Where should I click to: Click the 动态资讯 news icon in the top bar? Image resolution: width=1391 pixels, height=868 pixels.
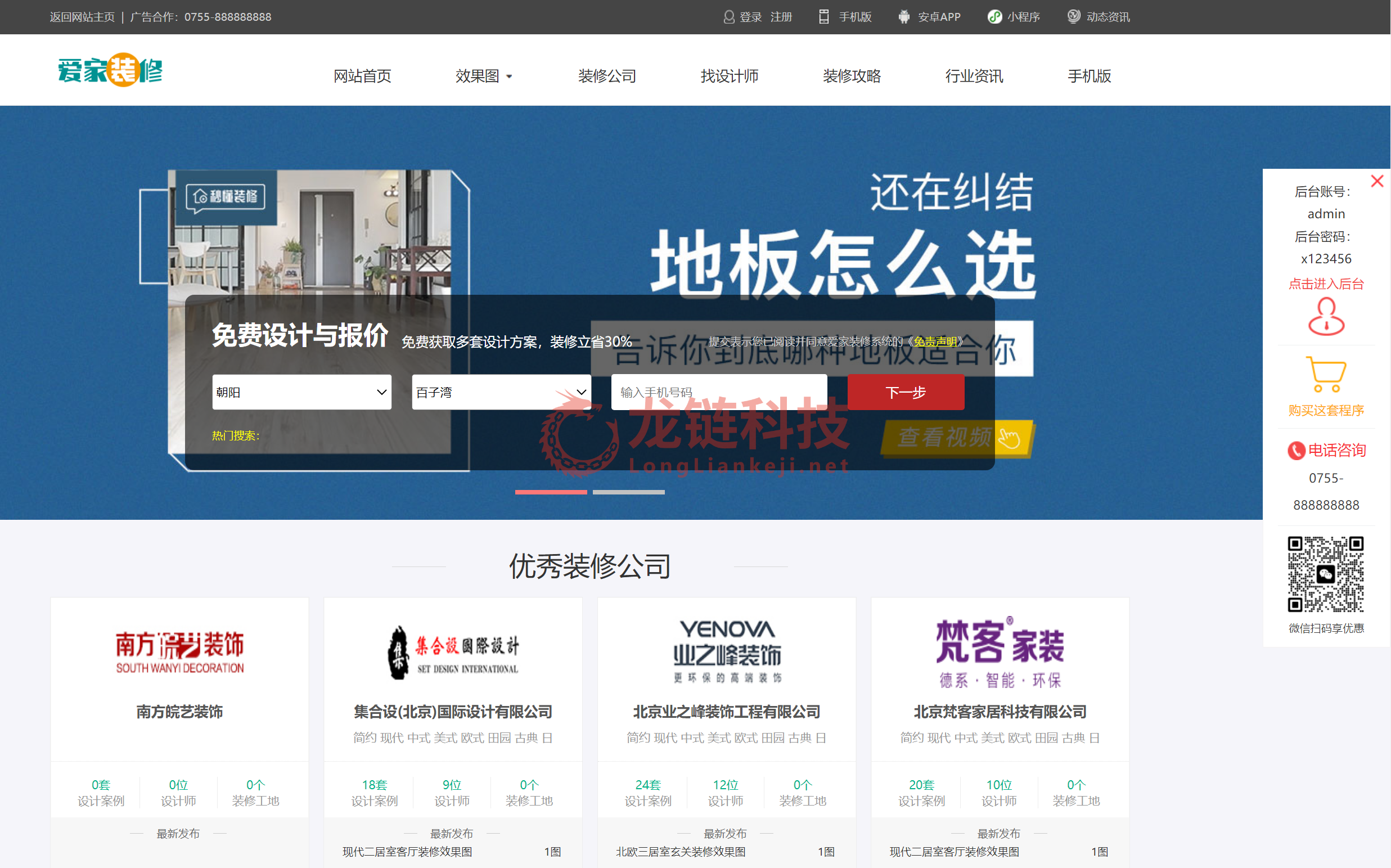pyautogui.click(x=1073, y=16)
